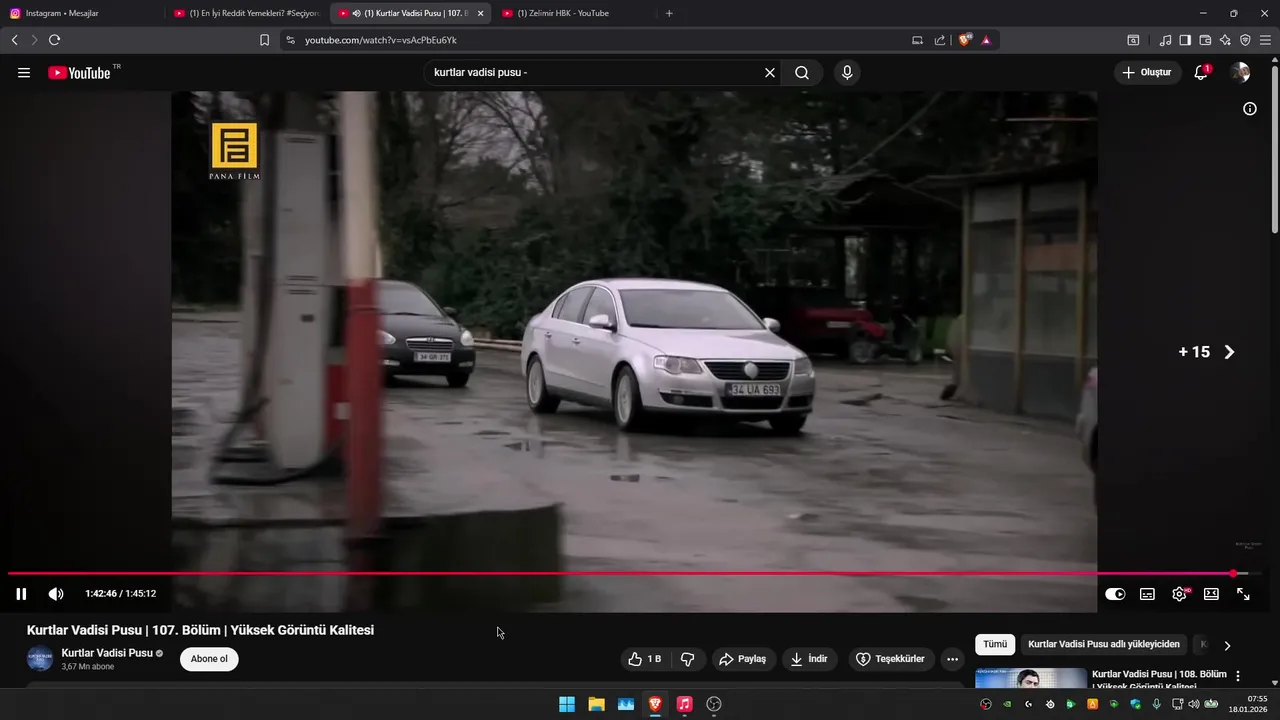The width and height of the screenshot is (1280, 720).
Task: Open the 108. Bölüm video thumbnail
Action: (x=1031, y=679)
